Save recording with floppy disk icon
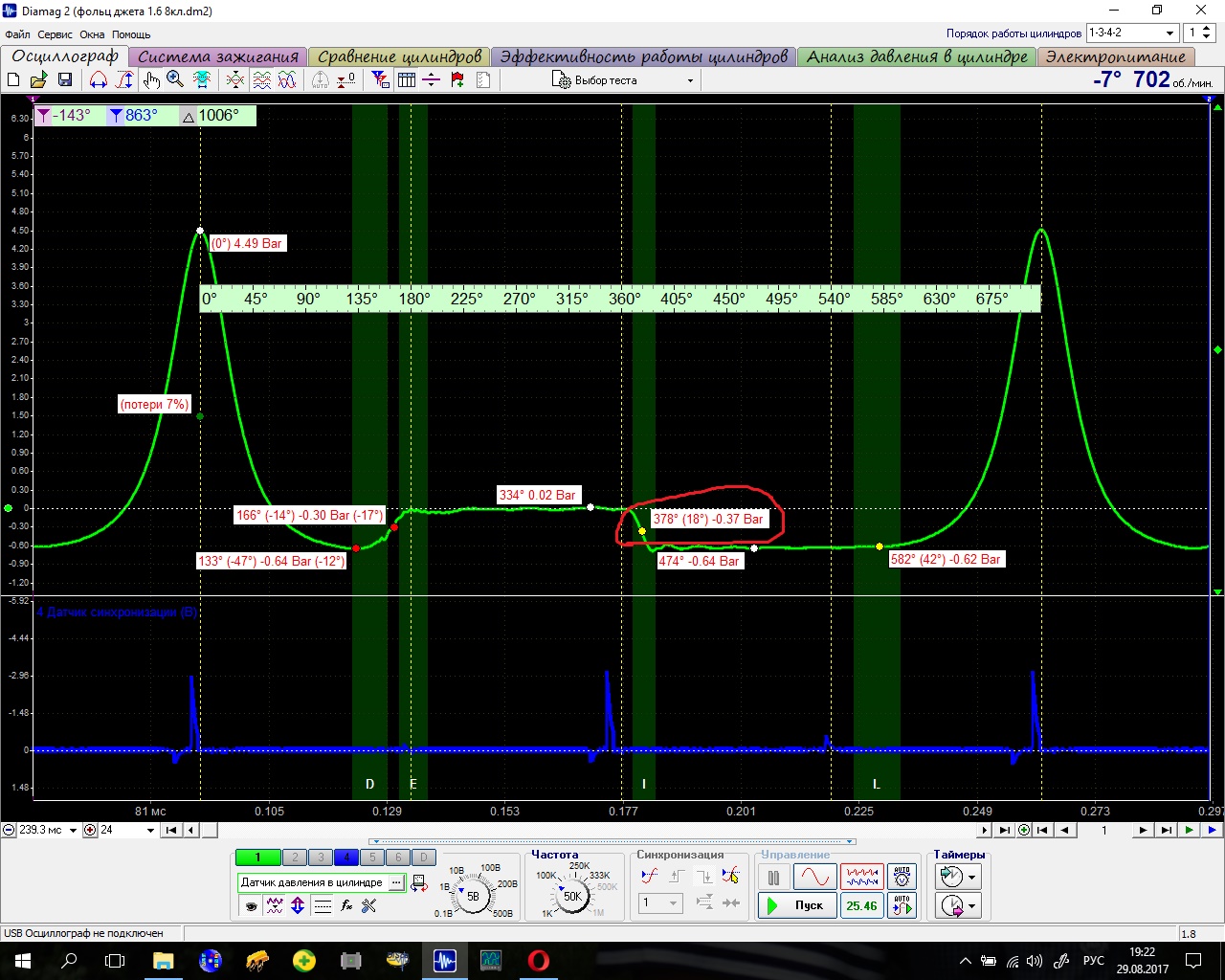 [65, 79]
